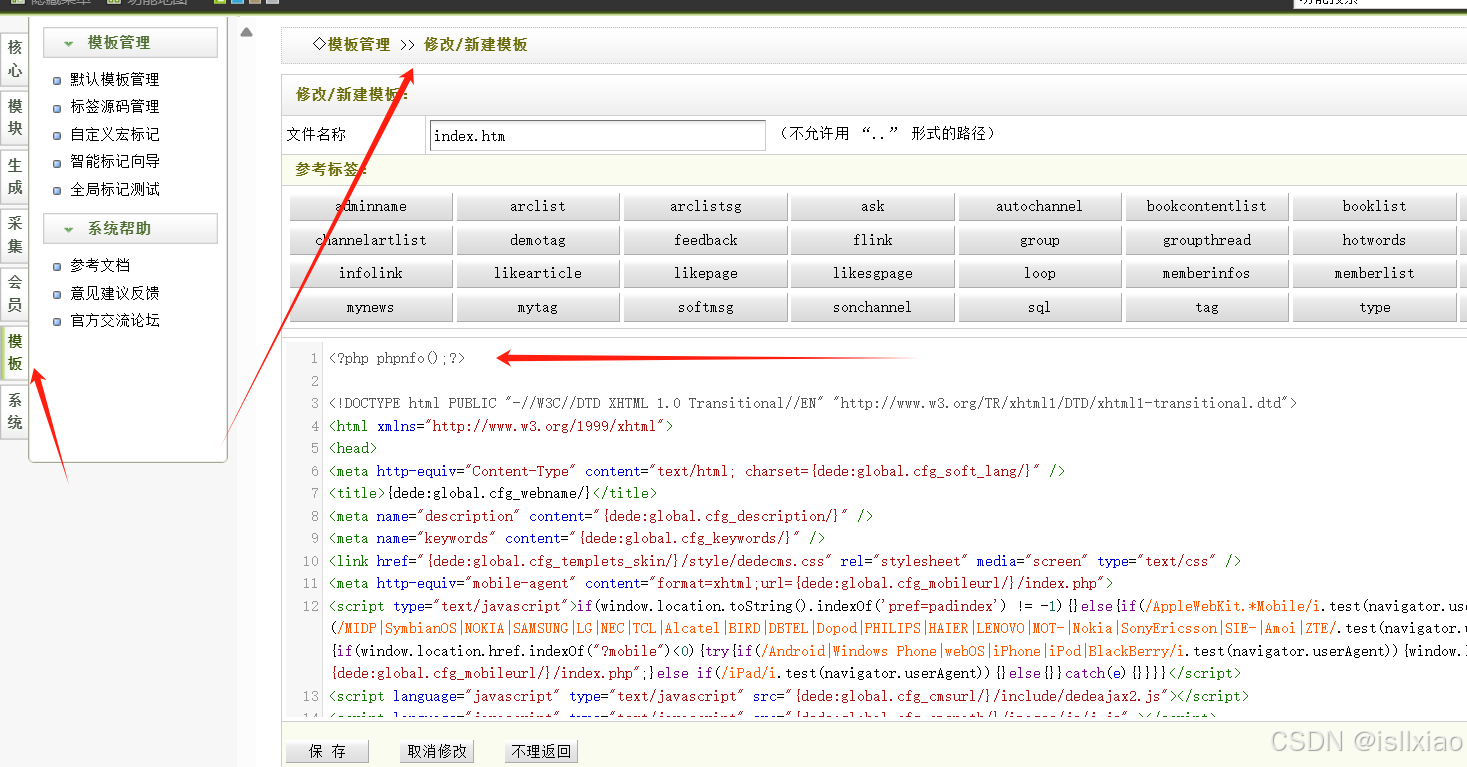
Task: Insert the tag reference tag
Action: coord(1206,307)
